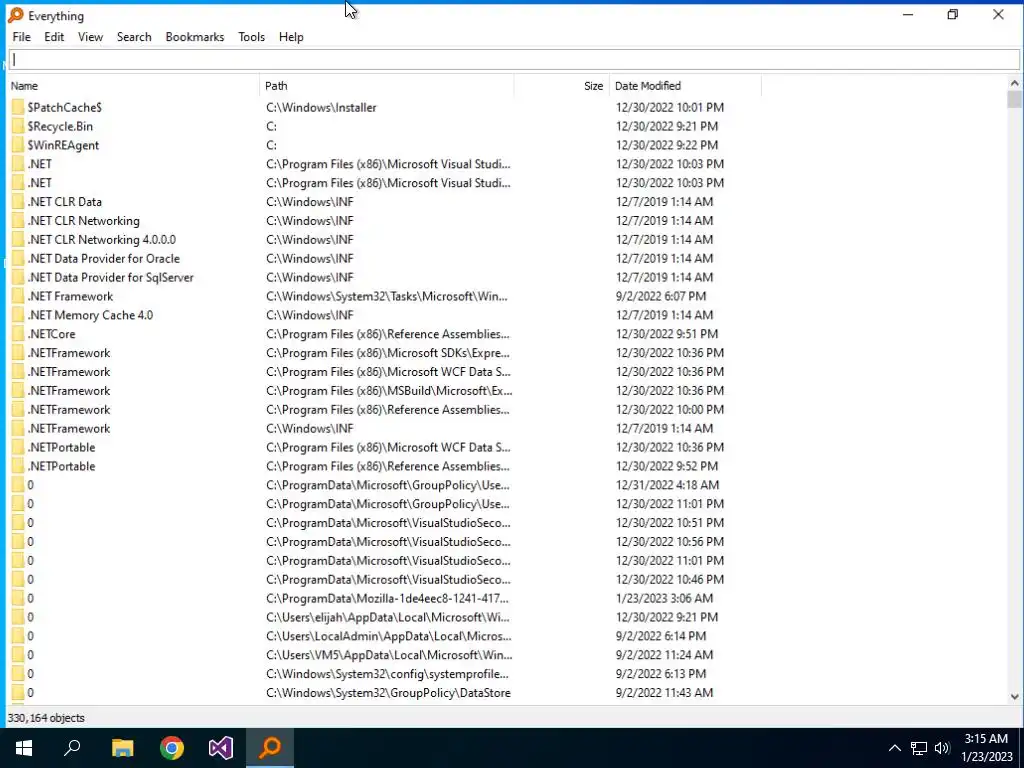Click date 12/31/2022 4:18 AM
Screen dimensions: 1024x768
[x=667, y=485]
